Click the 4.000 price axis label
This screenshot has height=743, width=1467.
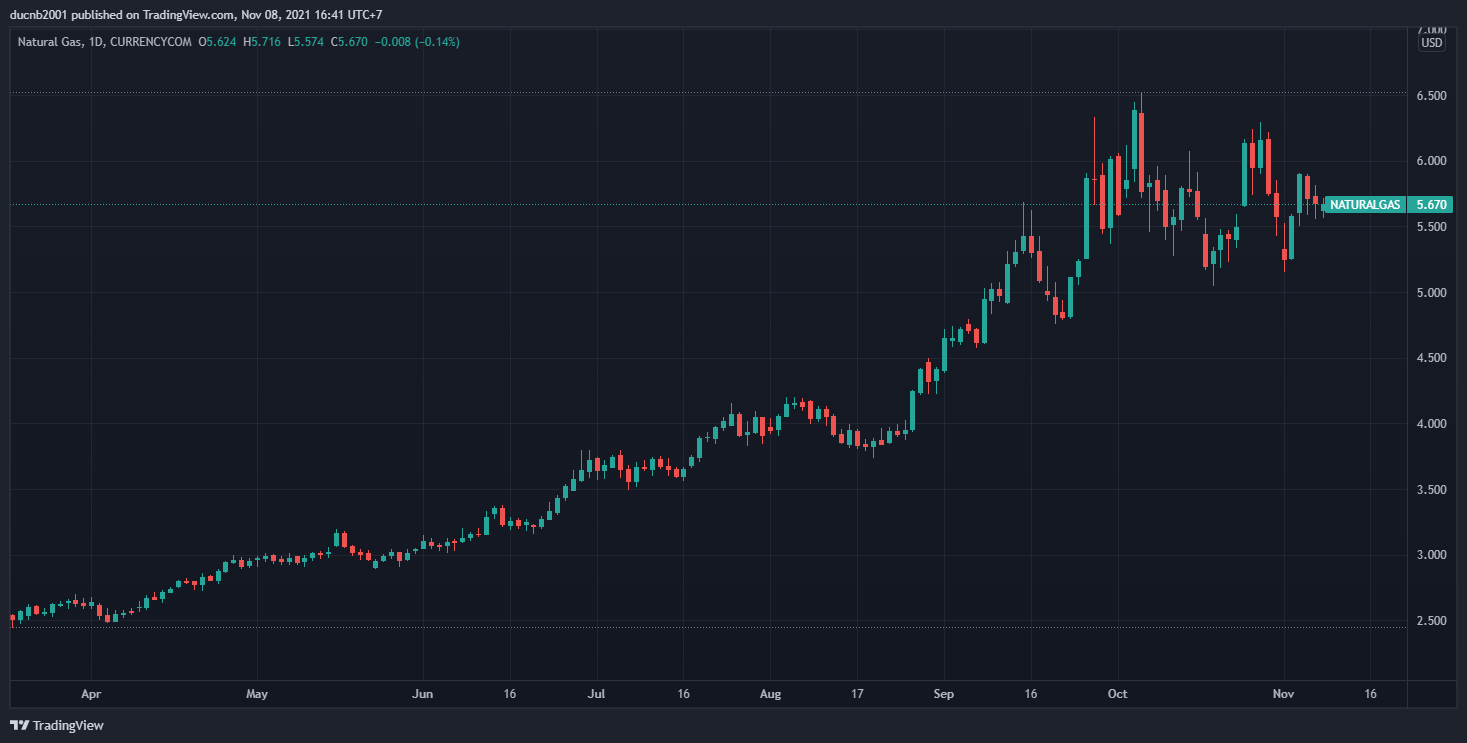[1434, 424]
